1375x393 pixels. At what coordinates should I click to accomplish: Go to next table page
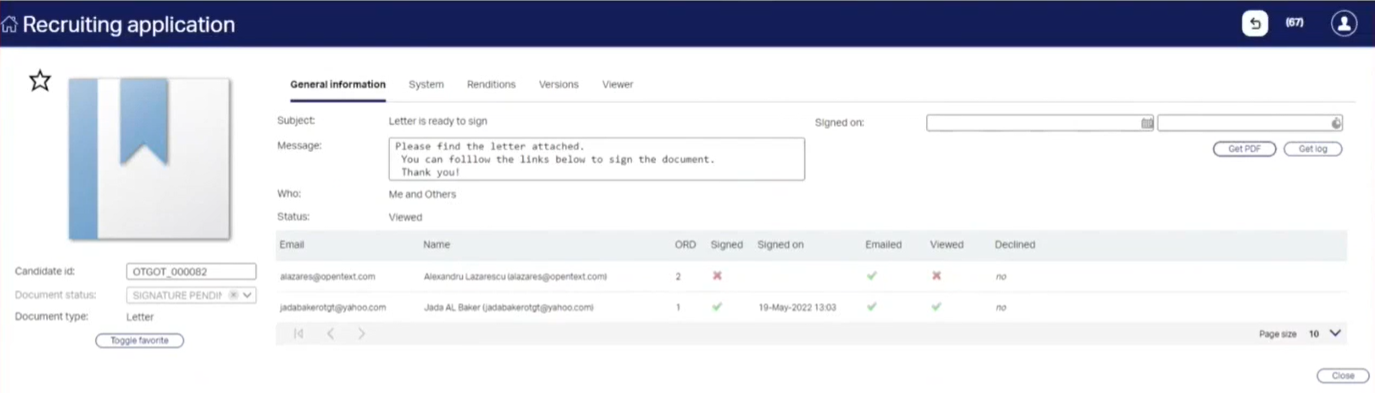point(361,333)
